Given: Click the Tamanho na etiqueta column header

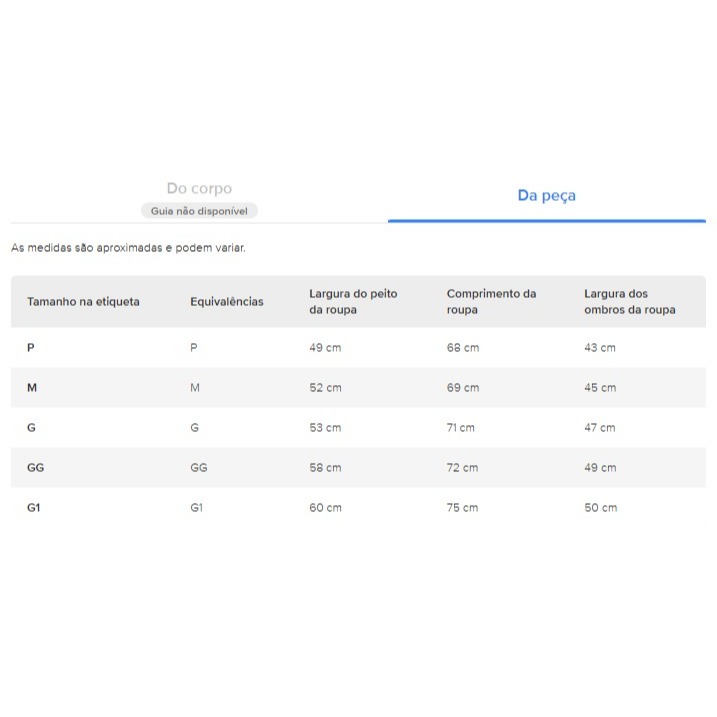Looking at the screenshot, I should 83,302.
